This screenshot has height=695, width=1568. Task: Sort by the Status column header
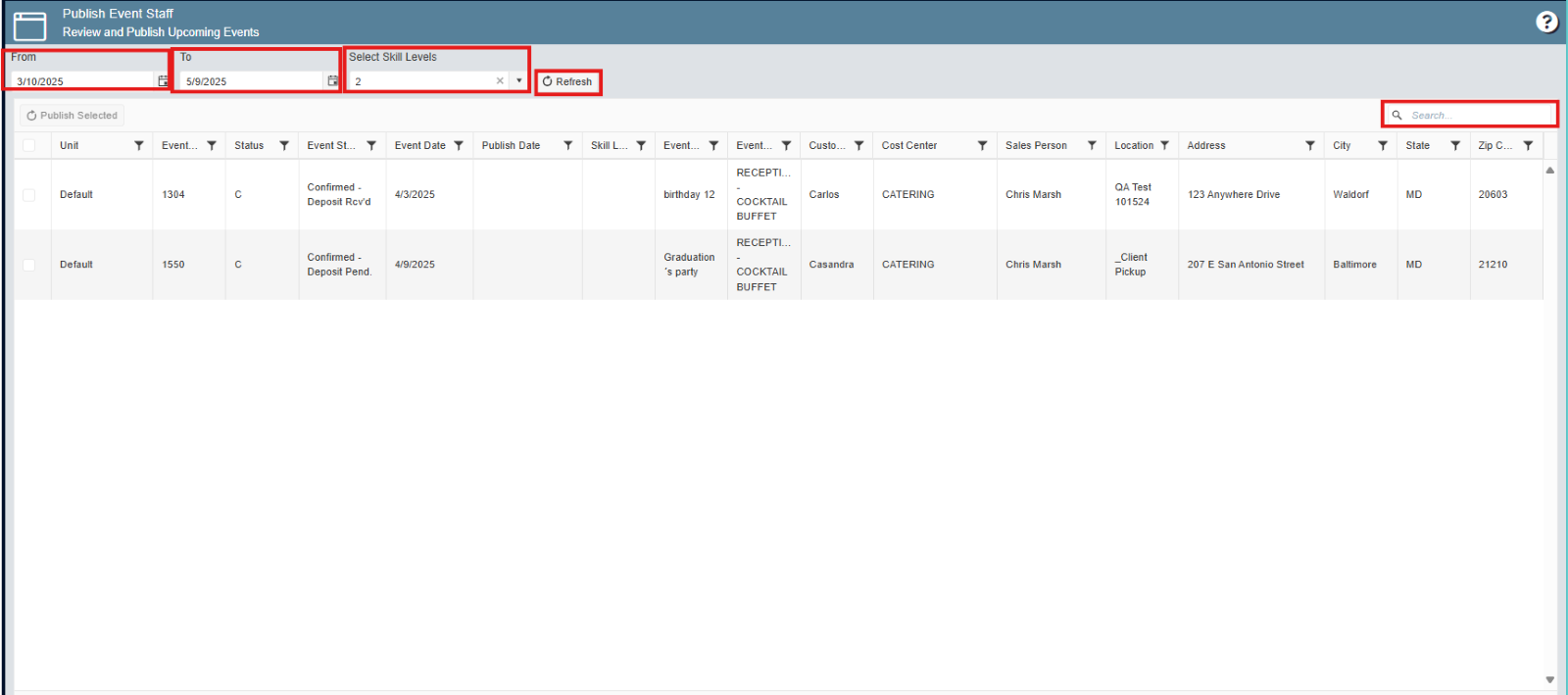click(249, 145)
